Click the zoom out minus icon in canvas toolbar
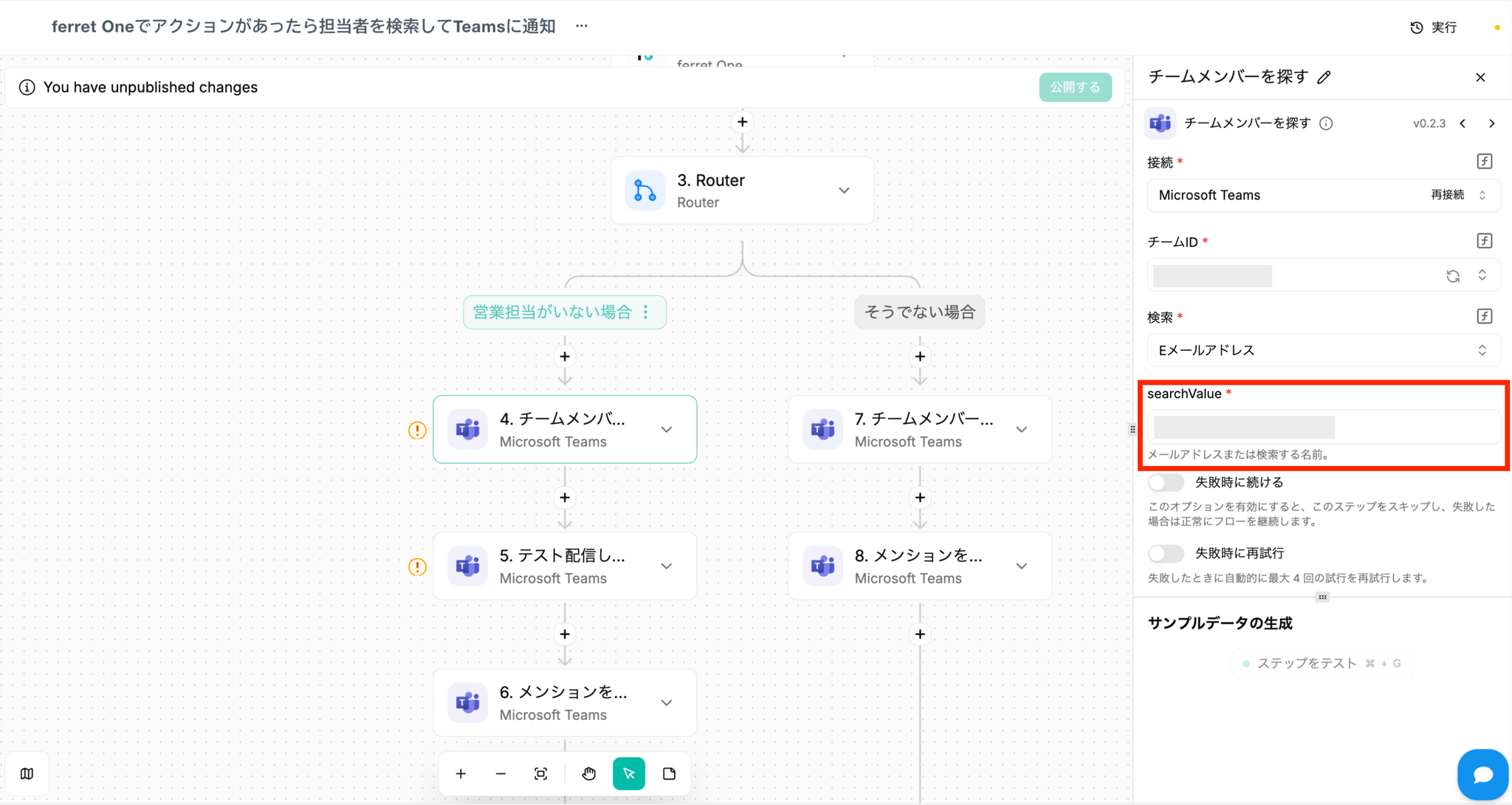 tap(501, 773)
